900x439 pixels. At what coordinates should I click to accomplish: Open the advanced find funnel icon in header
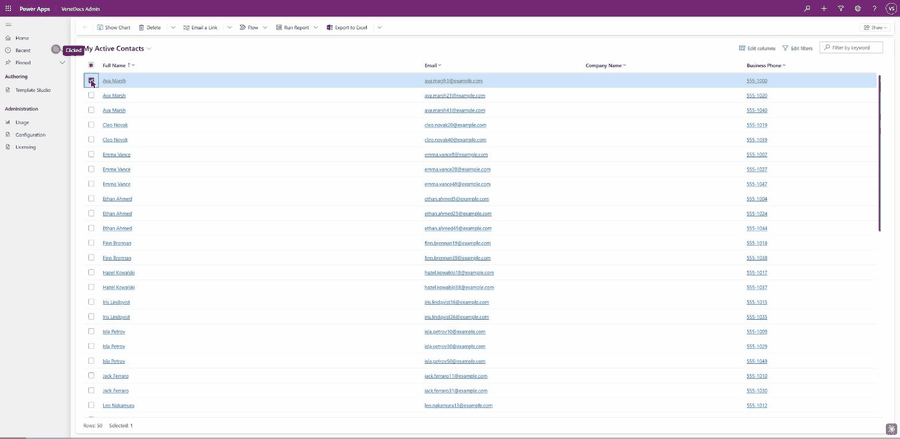(x=841, y=9)
